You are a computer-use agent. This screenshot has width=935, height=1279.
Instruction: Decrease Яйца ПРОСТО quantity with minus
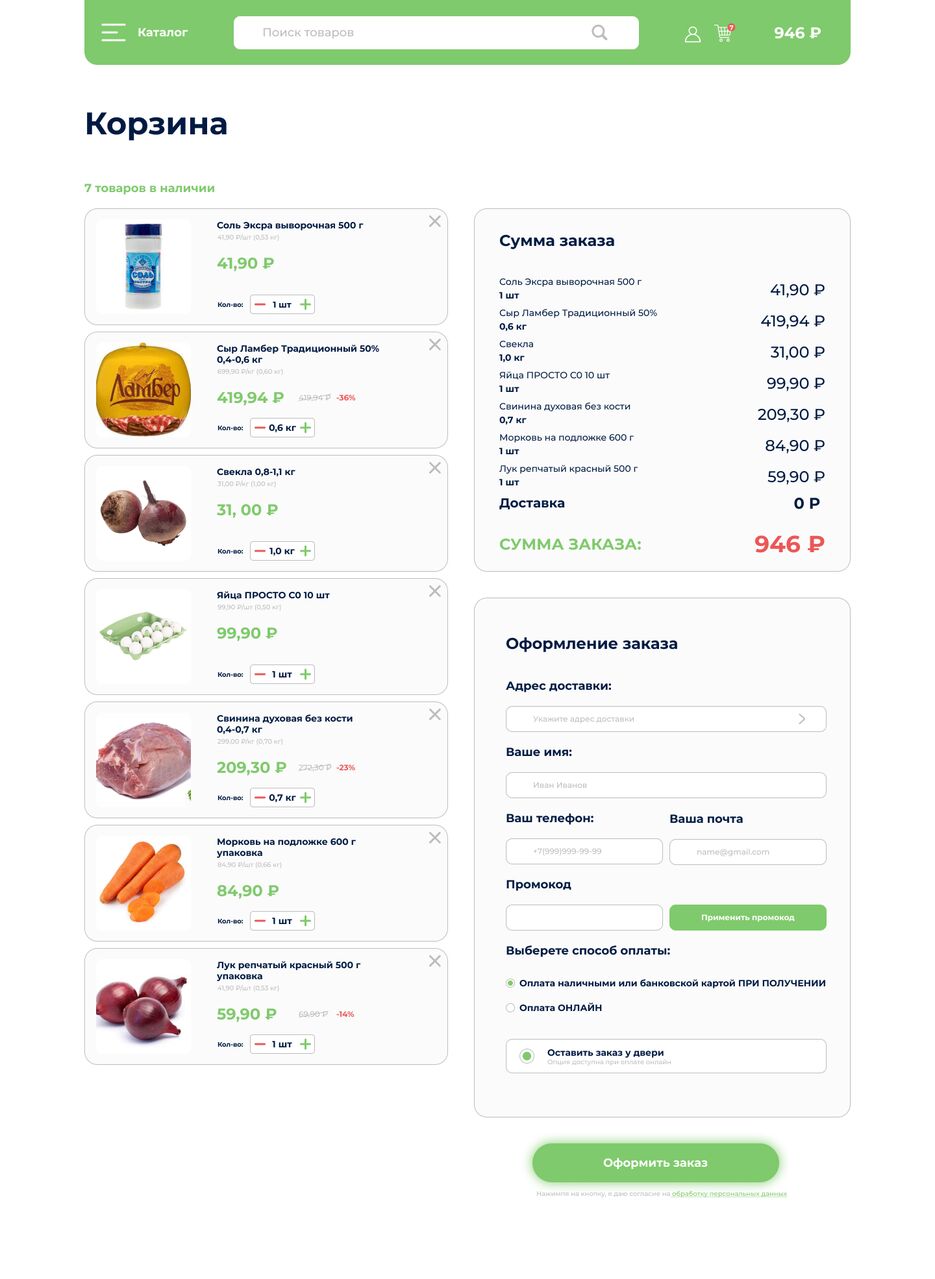(260, 674)
